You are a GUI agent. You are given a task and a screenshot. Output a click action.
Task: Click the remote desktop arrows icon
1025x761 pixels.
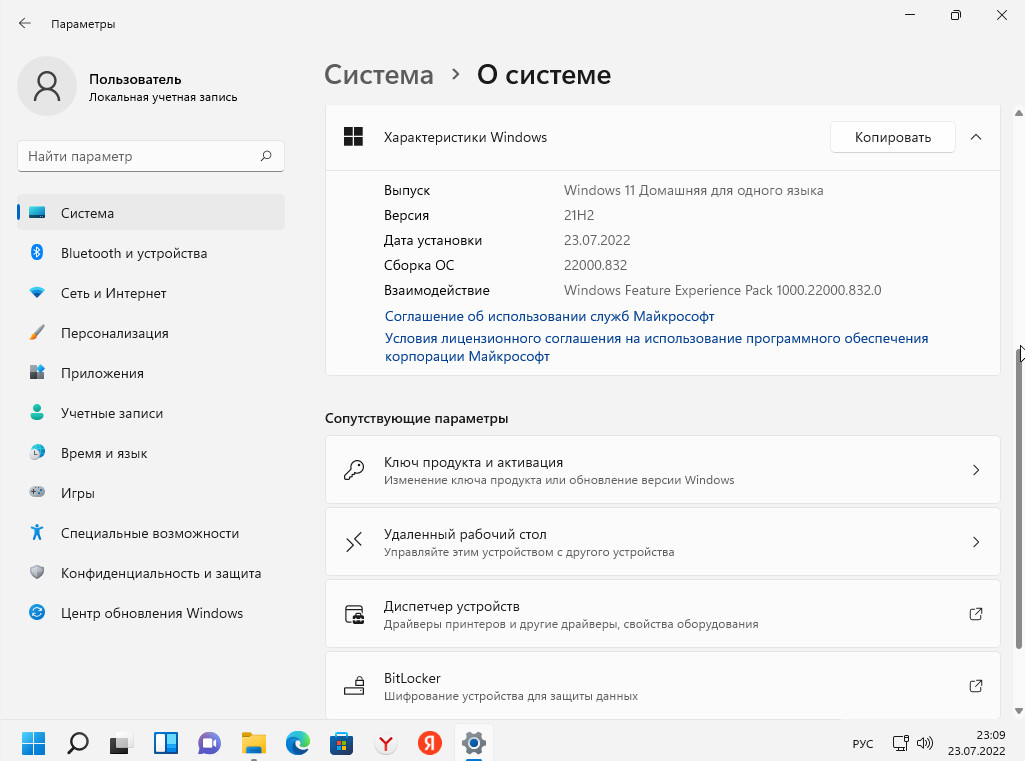[354, 541]
